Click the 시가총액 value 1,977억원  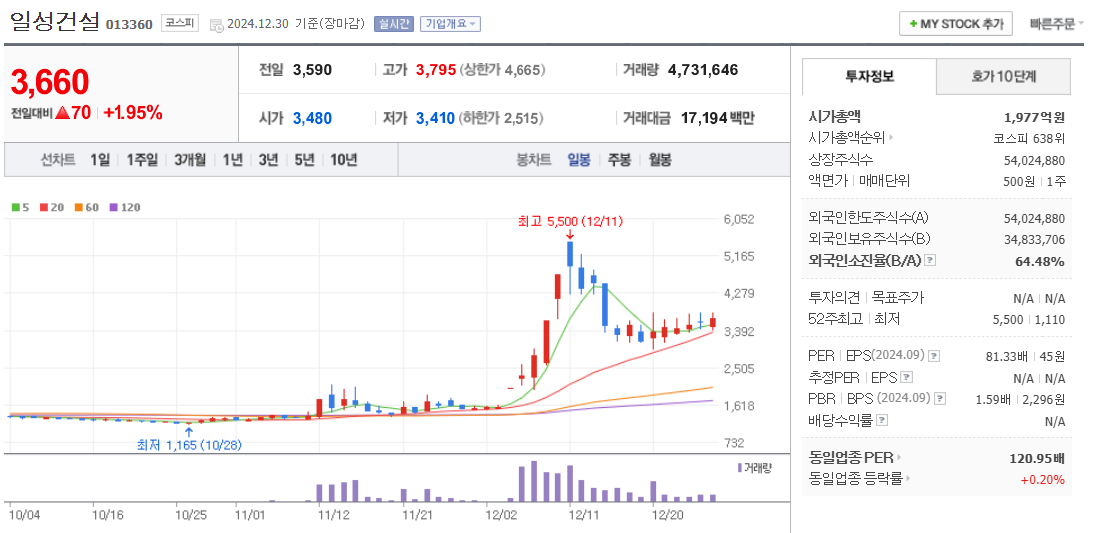(x=1035, y=117)
